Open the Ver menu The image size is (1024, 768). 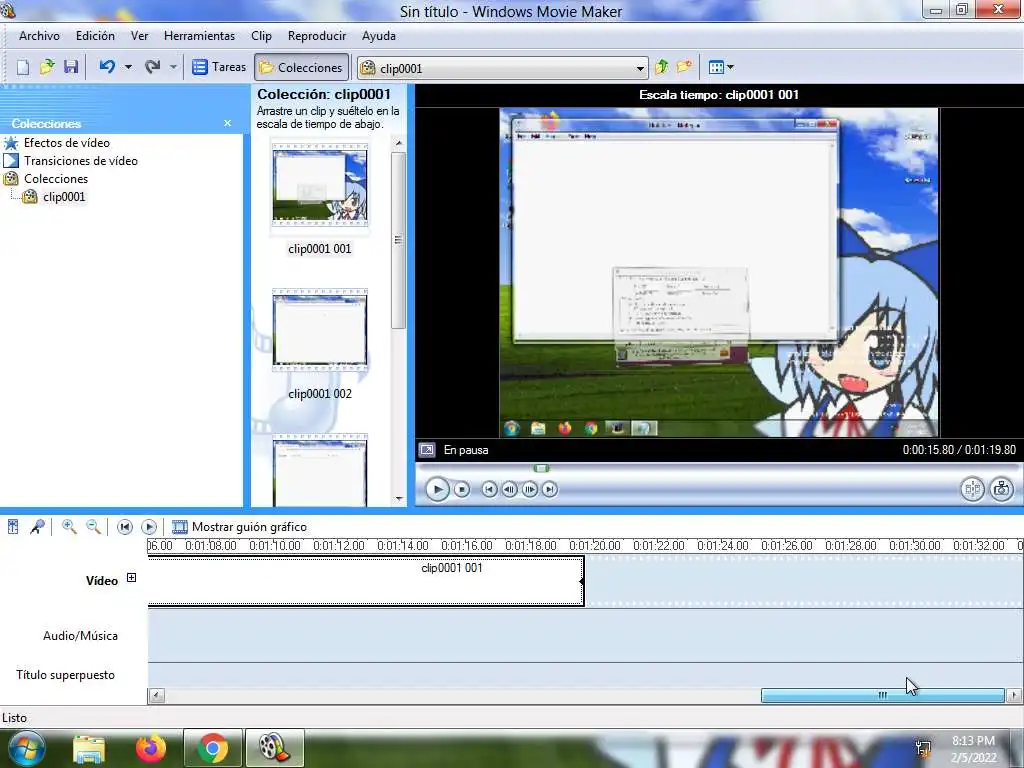(139, 36)
